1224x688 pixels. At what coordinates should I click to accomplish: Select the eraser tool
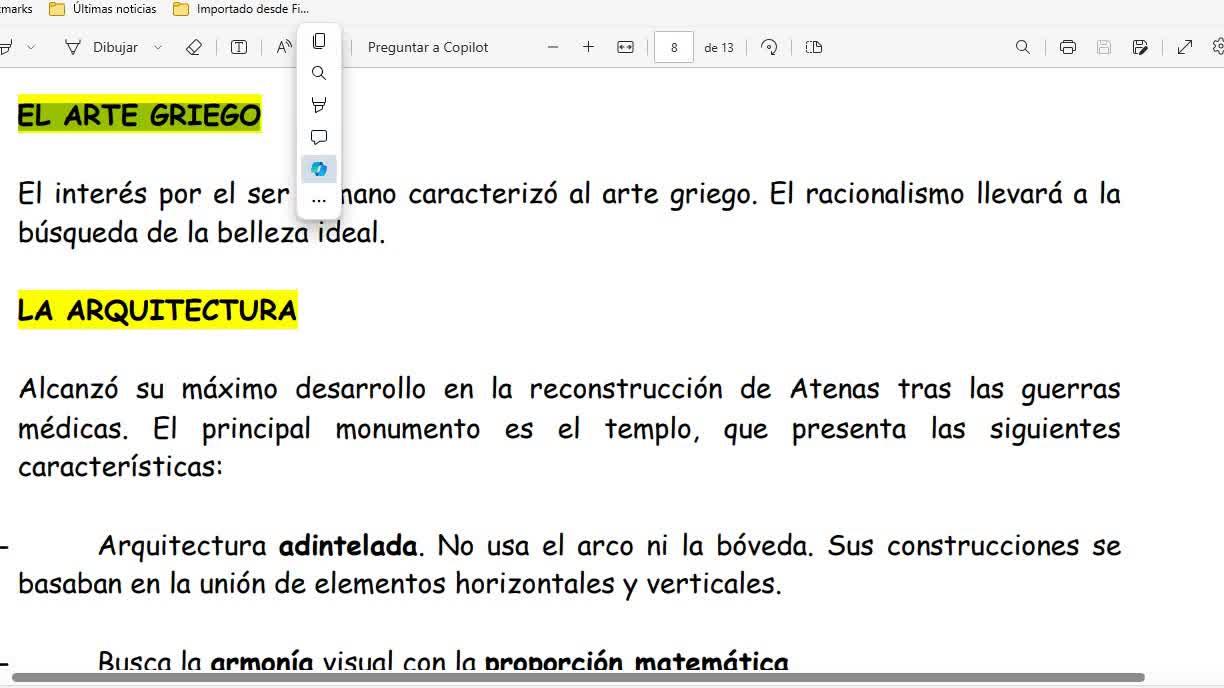pyautogui.click(x=194, y=47)
